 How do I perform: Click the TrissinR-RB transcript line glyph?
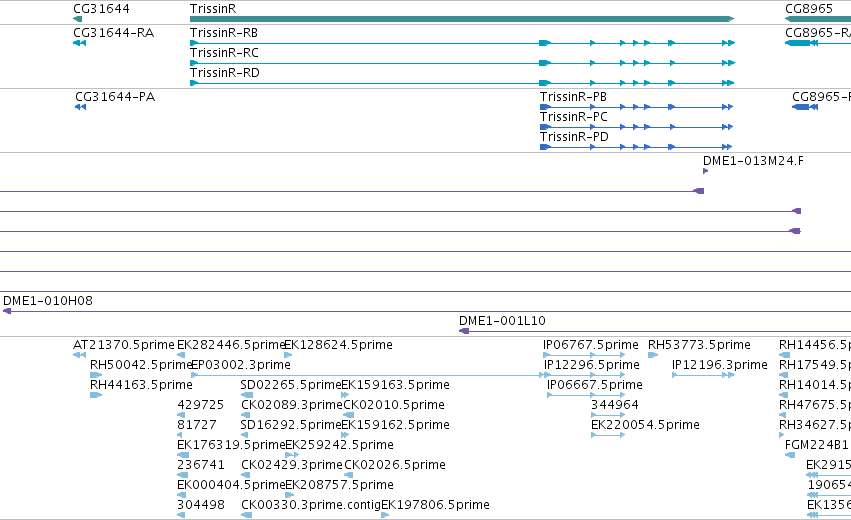[462, 43]
